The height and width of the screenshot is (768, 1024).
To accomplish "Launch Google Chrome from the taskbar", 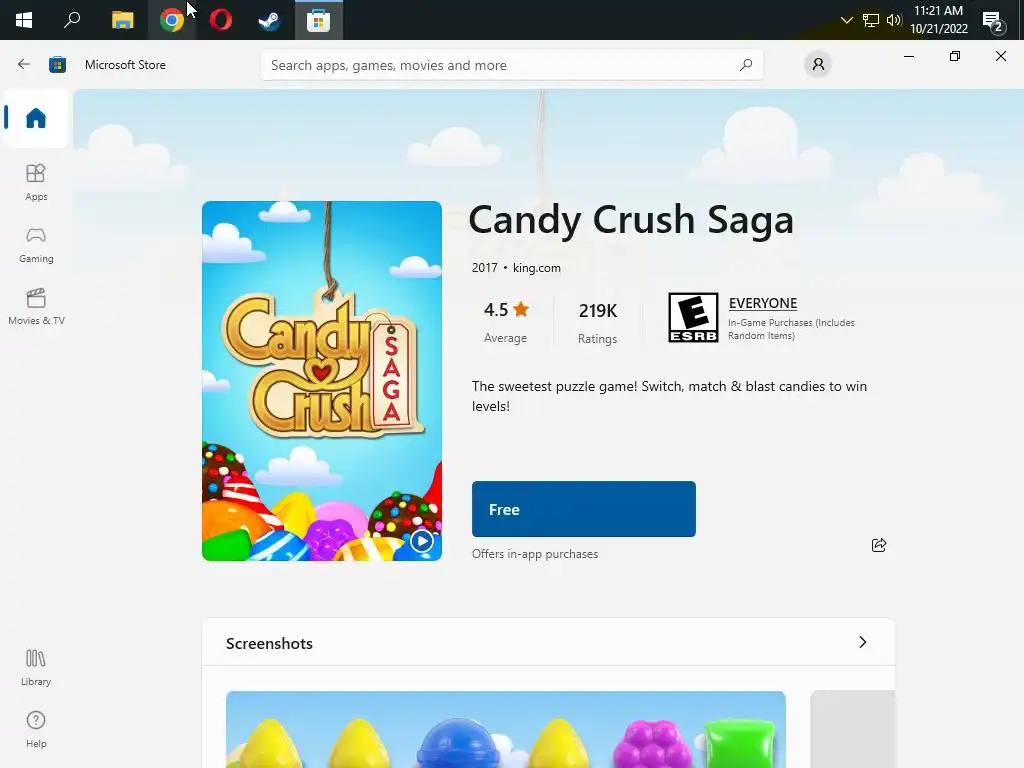I will coord(172,20).
